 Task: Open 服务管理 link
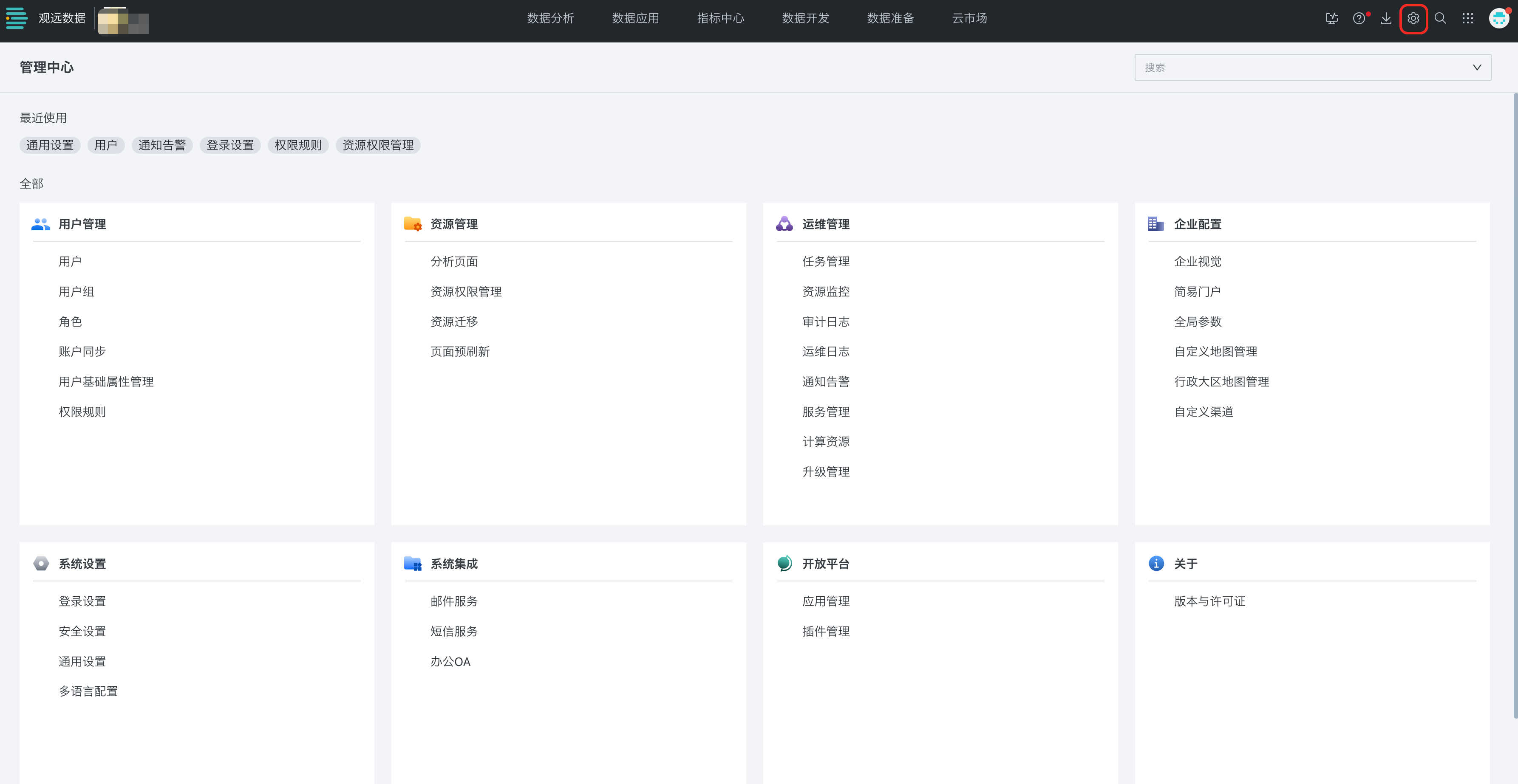(826, 412)
